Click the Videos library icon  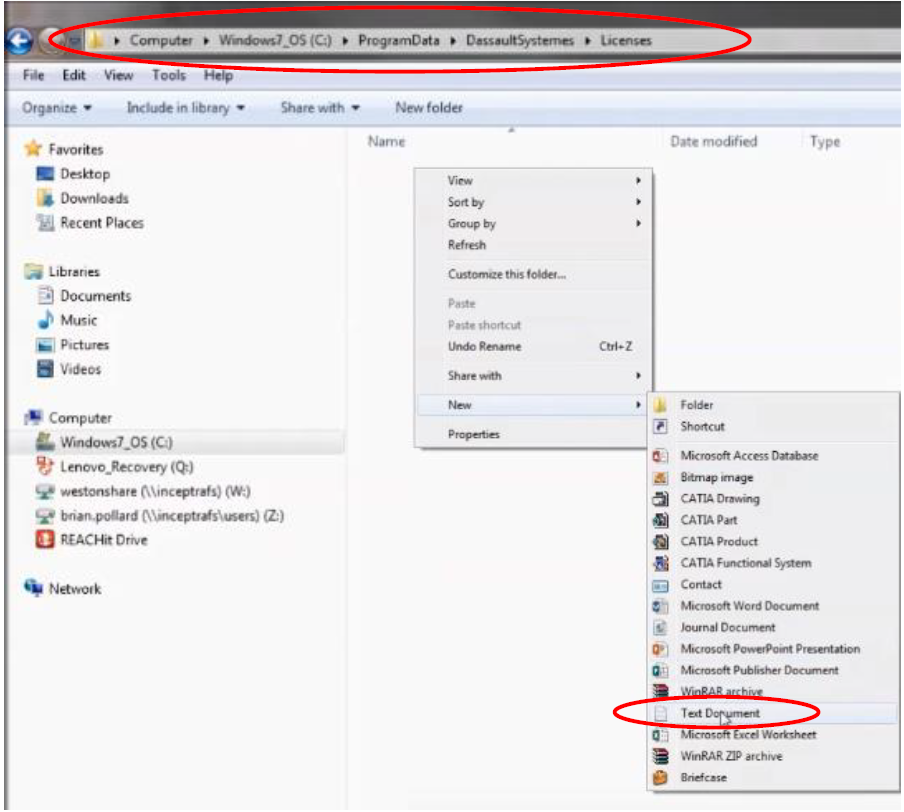click(x=45, y=369)
